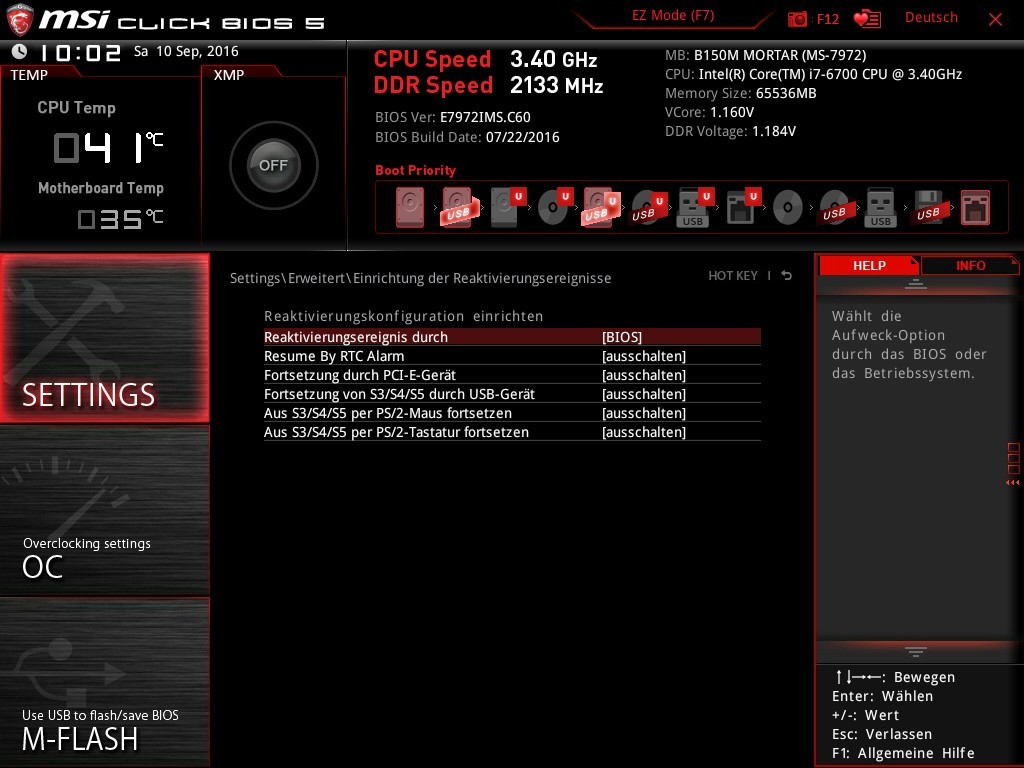Viewport: 1024px width, 768px height.
Task: Click the clock icon beside the time
Action: tap(20, 51)
